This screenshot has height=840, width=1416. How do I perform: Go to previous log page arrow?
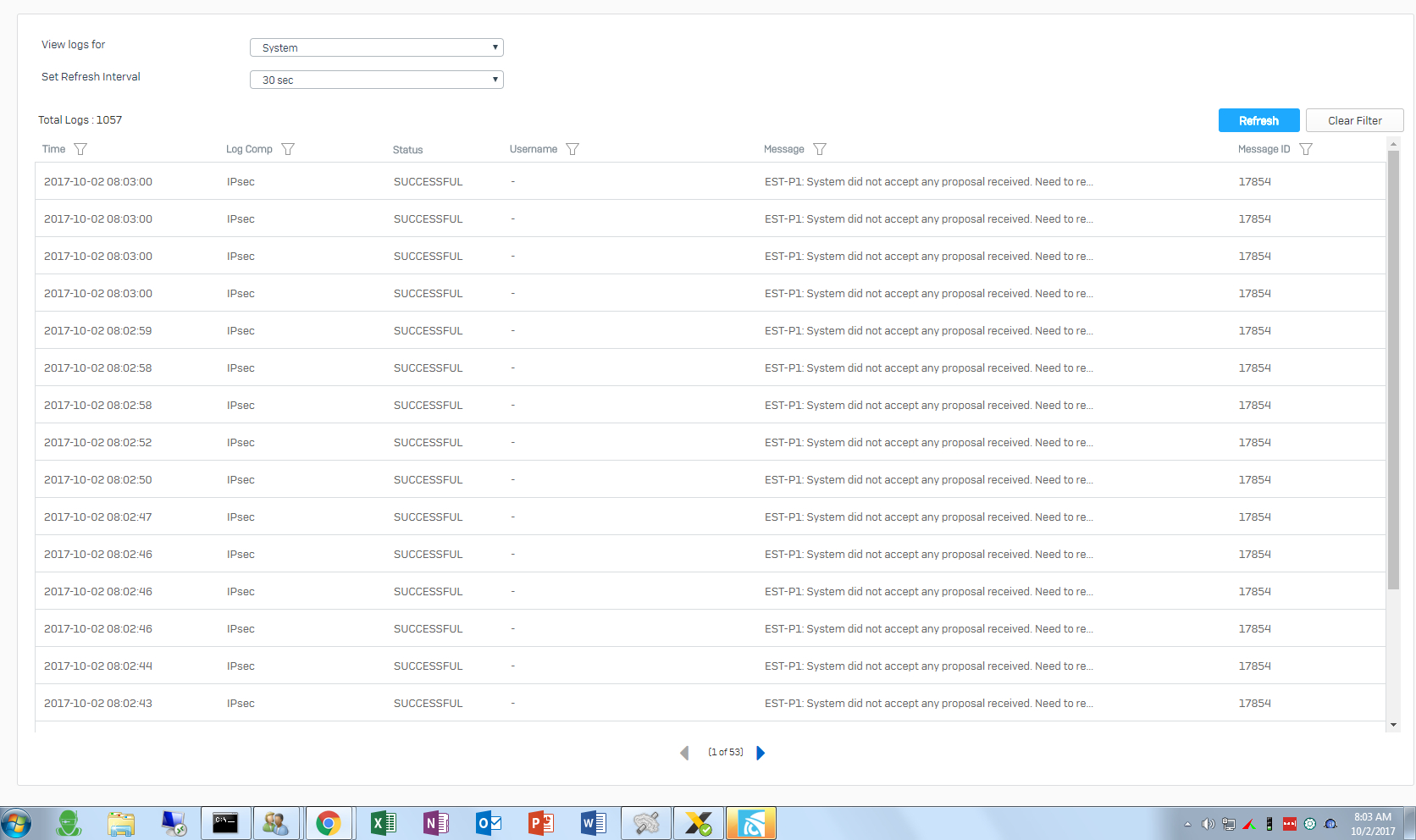pos(684,753)
